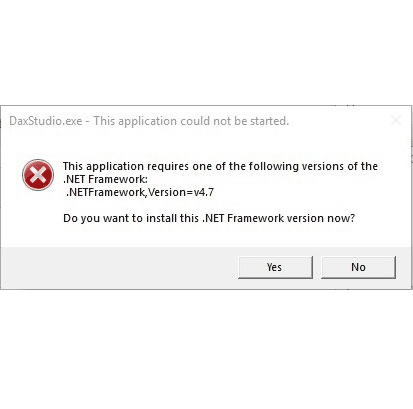Click title text "This application could not be started."
Viewport: 413px width, 409px height.
tap(191, 121)
